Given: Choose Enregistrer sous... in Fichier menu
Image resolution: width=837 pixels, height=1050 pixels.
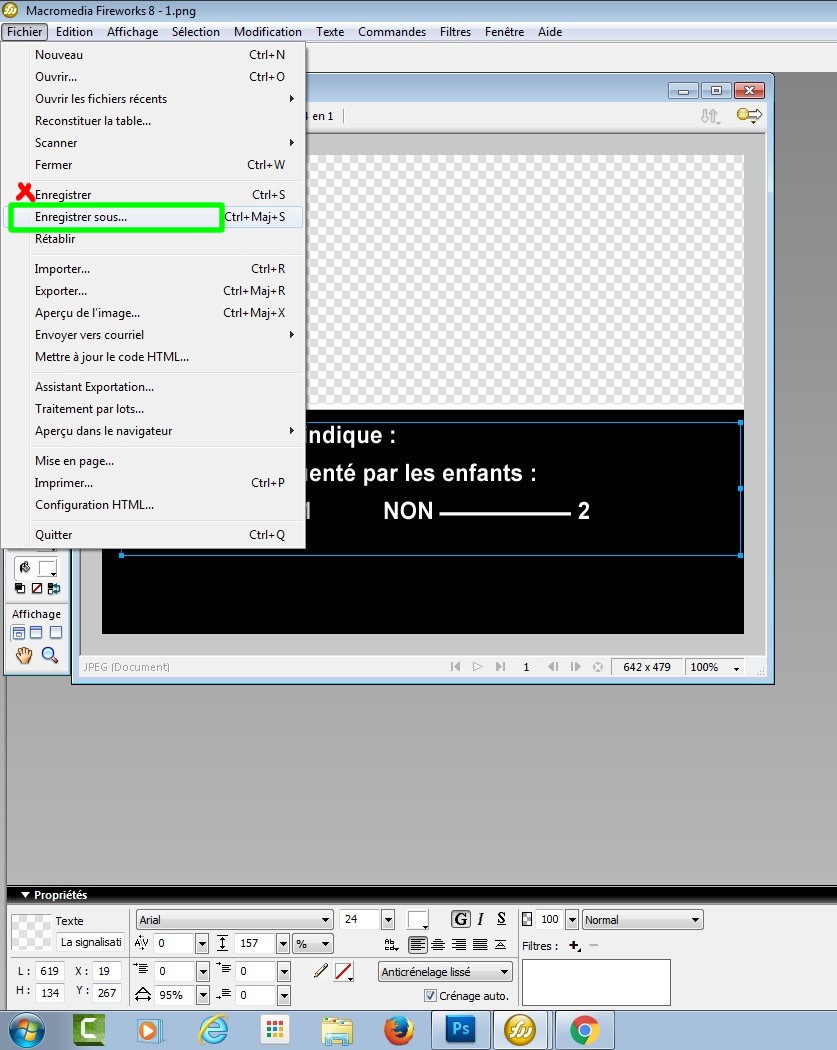Looking at the screenshot, I should point(154,217).
